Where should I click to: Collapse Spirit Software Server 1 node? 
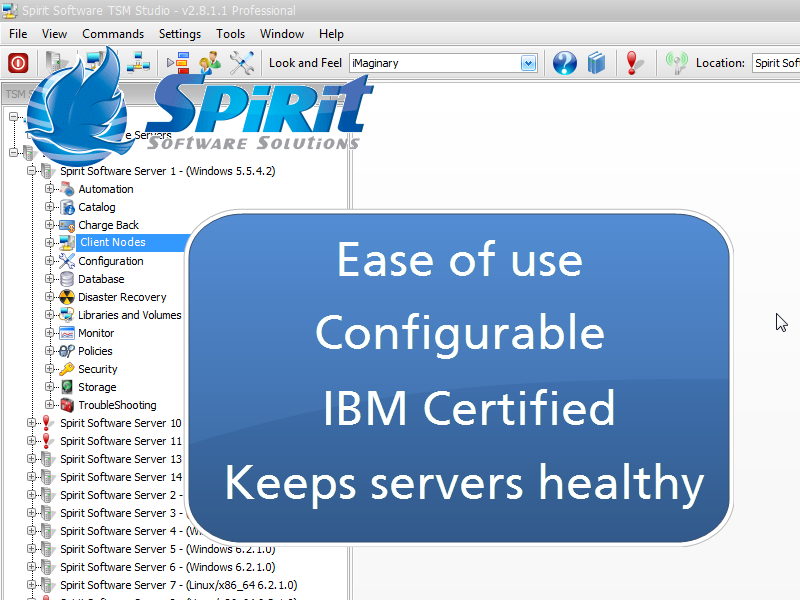(32, 170)
